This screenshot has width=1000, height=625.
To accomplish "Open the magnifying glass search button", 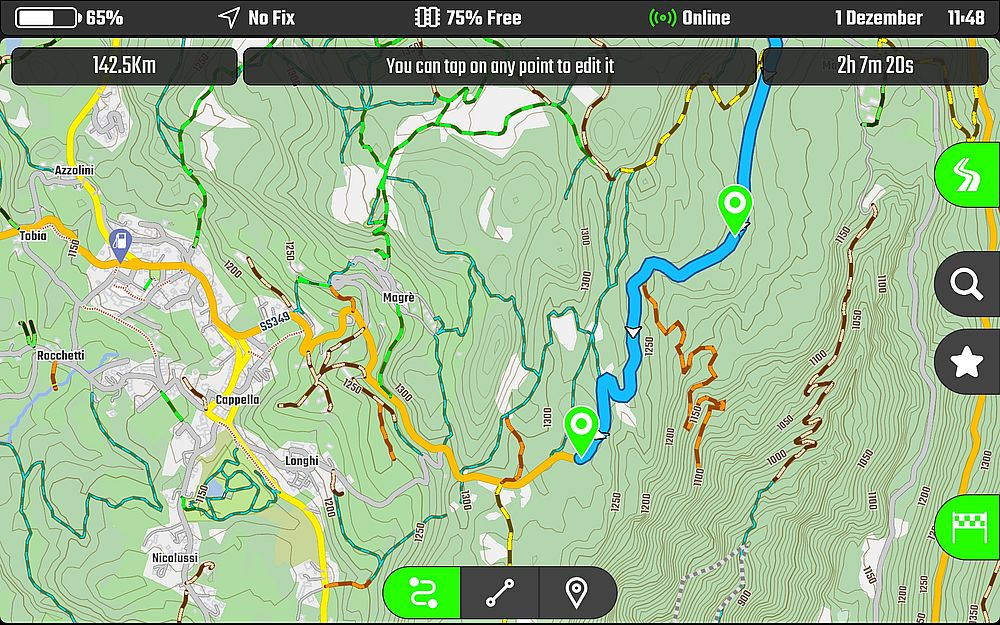I will point(967,284).
